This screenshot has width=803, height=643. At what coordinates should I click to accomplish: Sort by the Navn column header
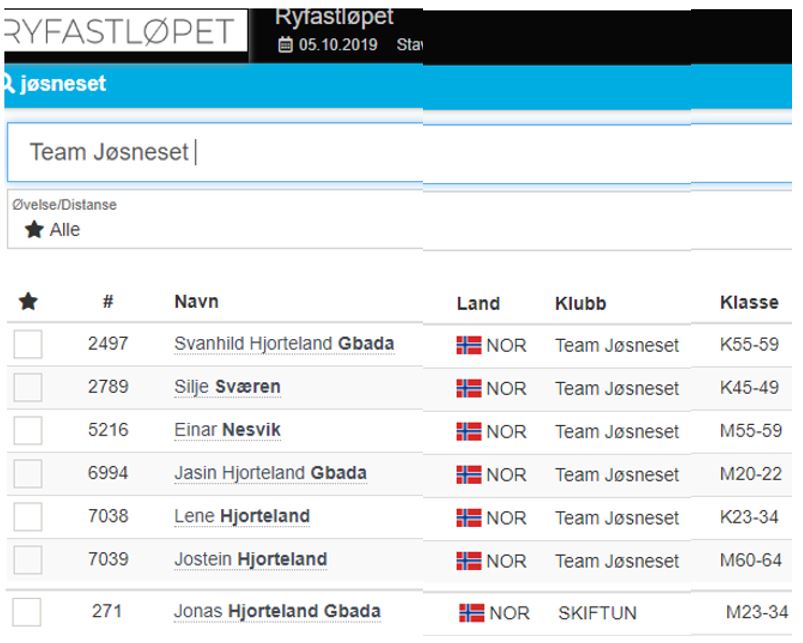tap(196, 301)
